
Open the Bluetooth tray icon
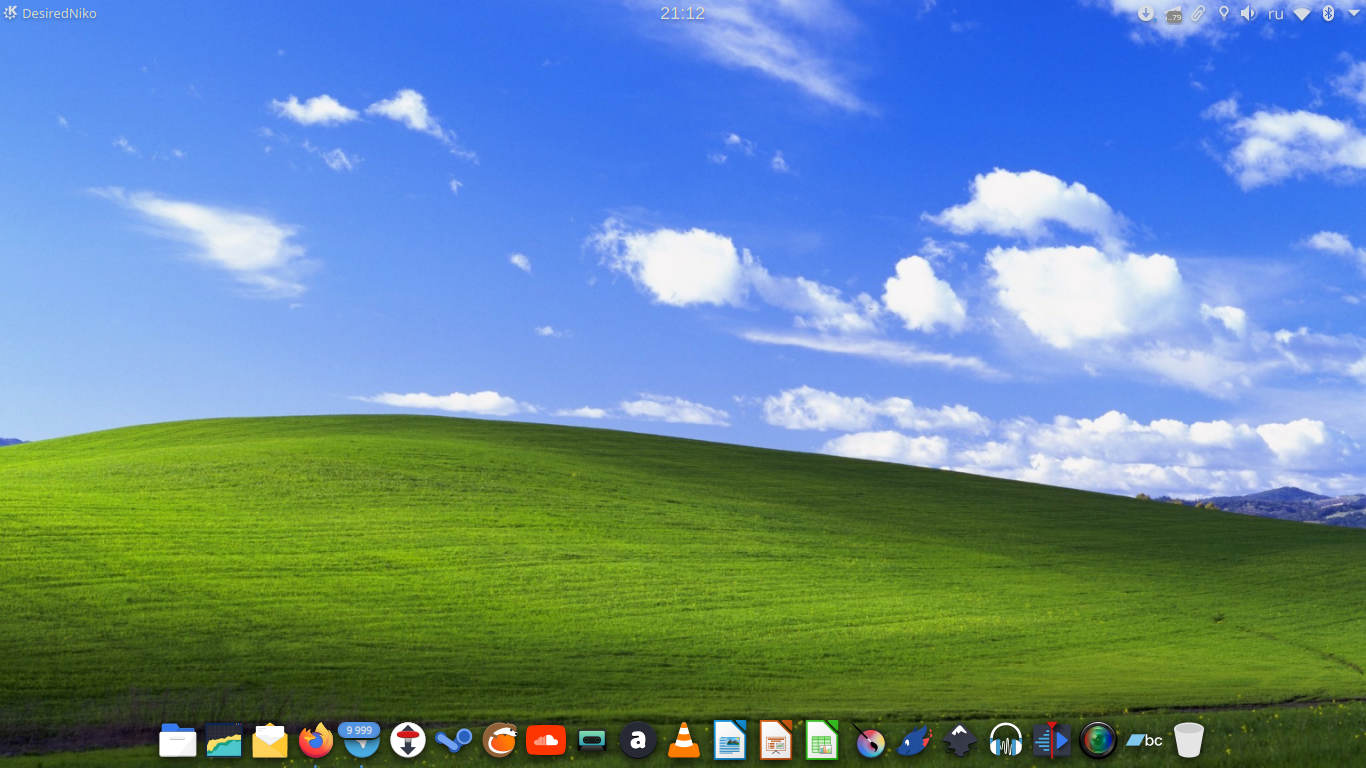(x=1329, y=13)
